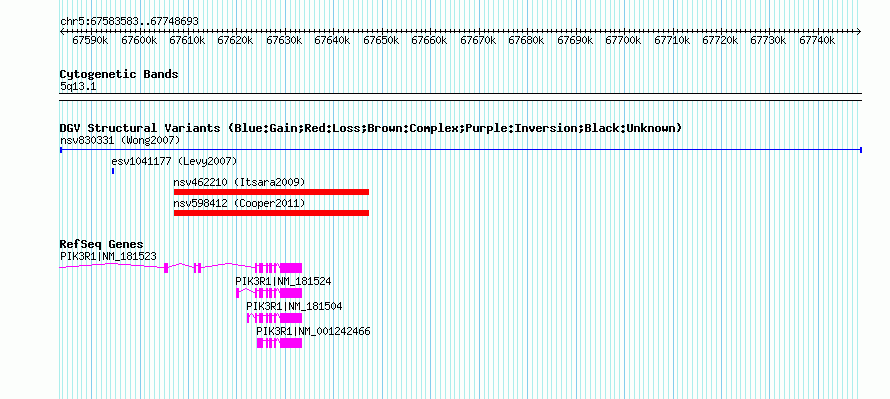
Task: Select the red nsv598412 loss bar
Action: 271,213
